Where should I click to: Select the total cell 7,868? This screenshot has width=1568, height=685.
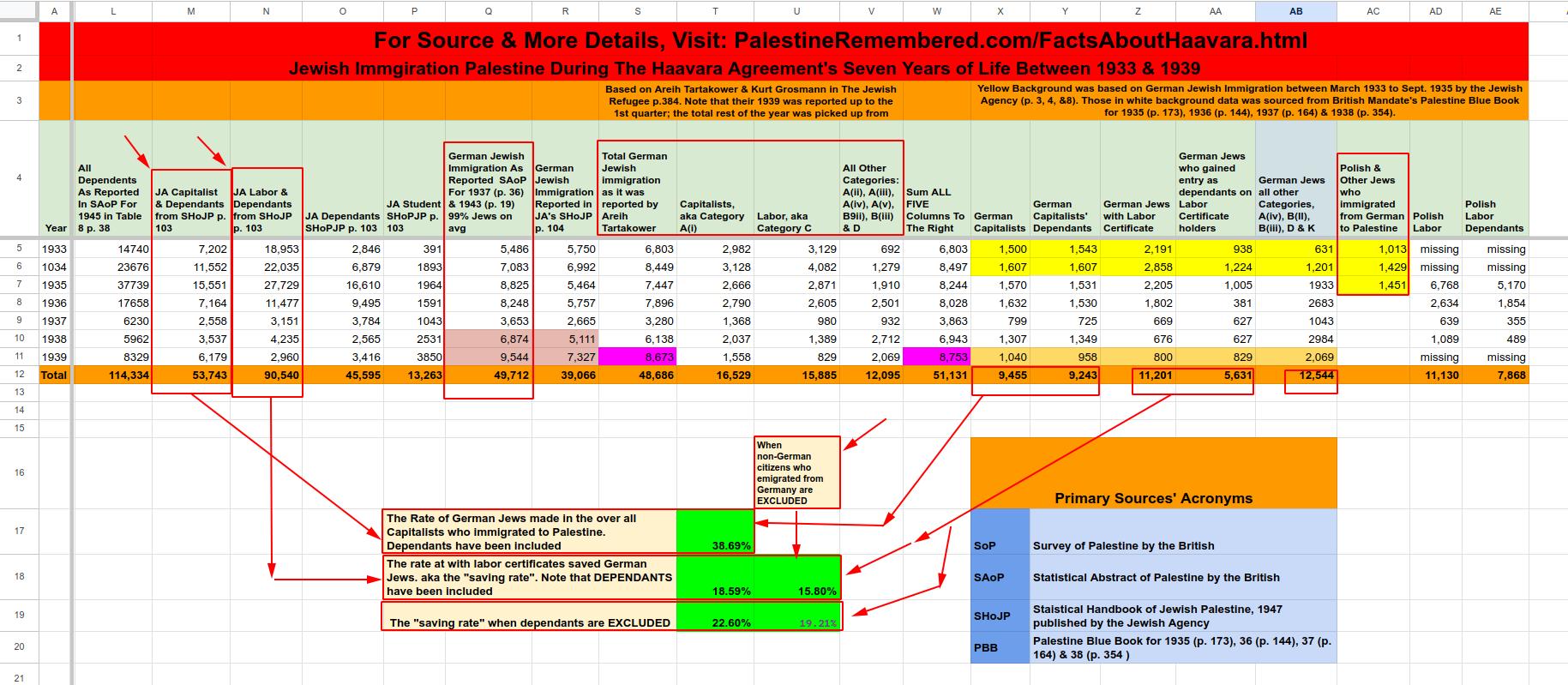pyautogui.click(x=1495, y=375)
